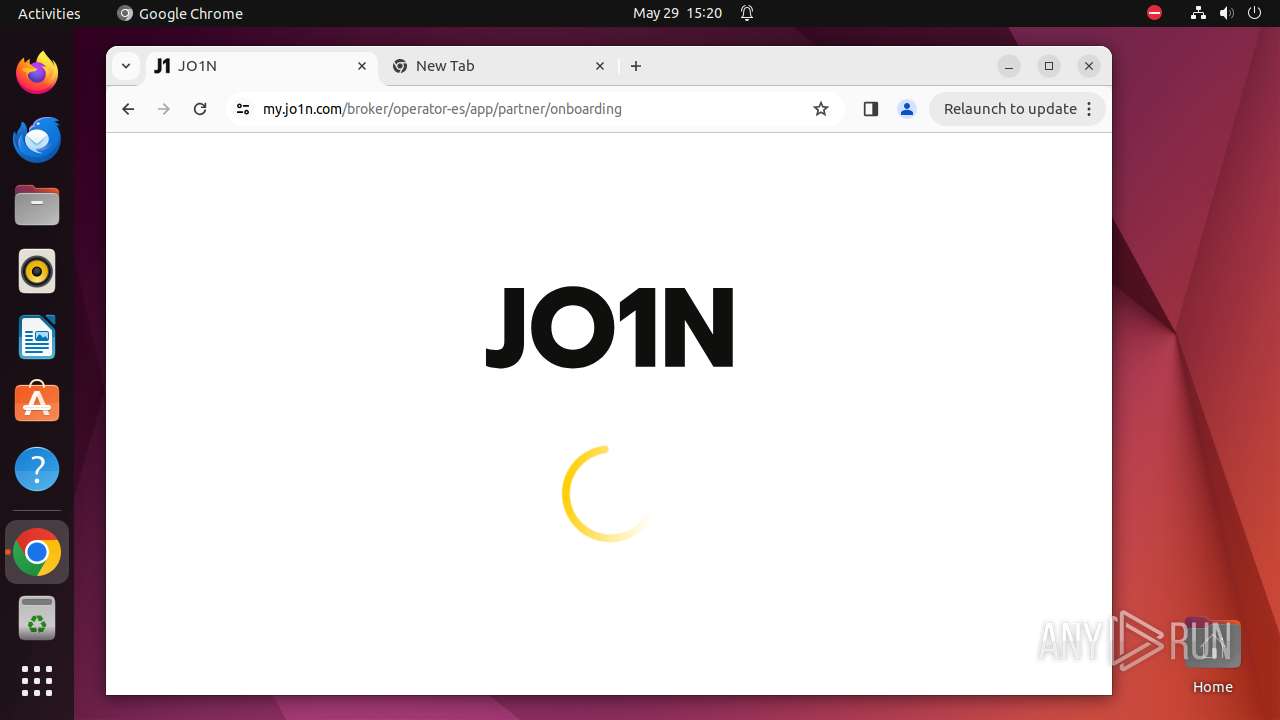Viewport: 1280px width, 720px height.
Task: Open the Files manager in the dock
Action: (x=37, y=205)
